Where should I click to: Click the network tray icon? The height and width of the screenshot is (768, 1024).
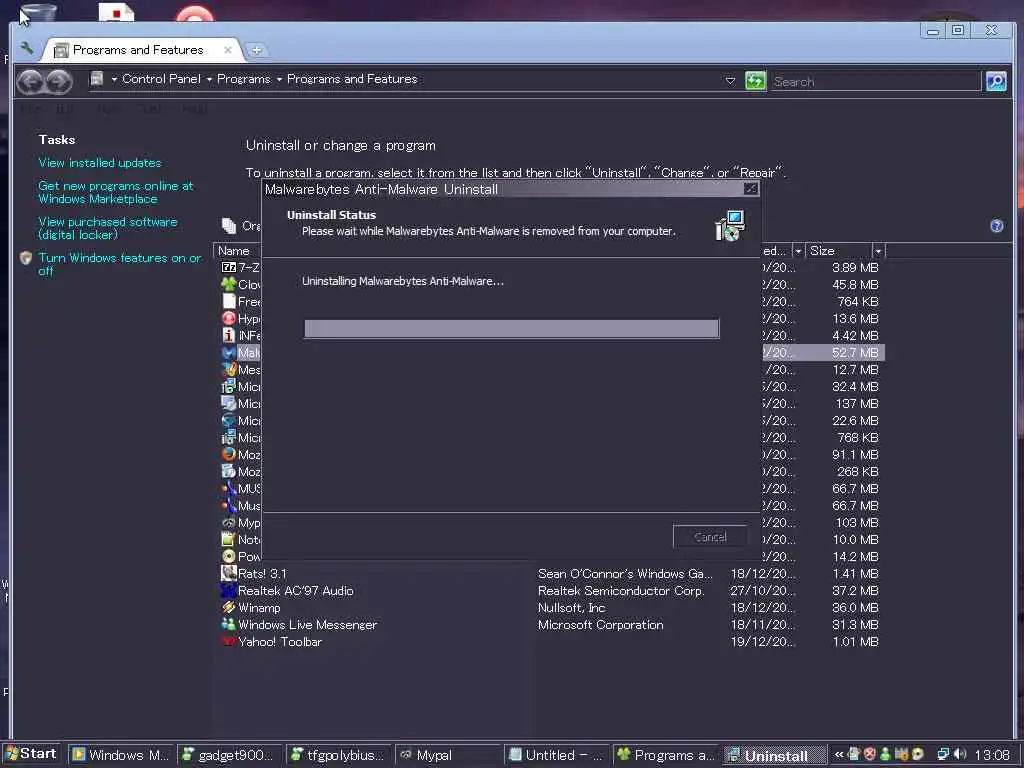pyautogui.click(x=943, y=754)
